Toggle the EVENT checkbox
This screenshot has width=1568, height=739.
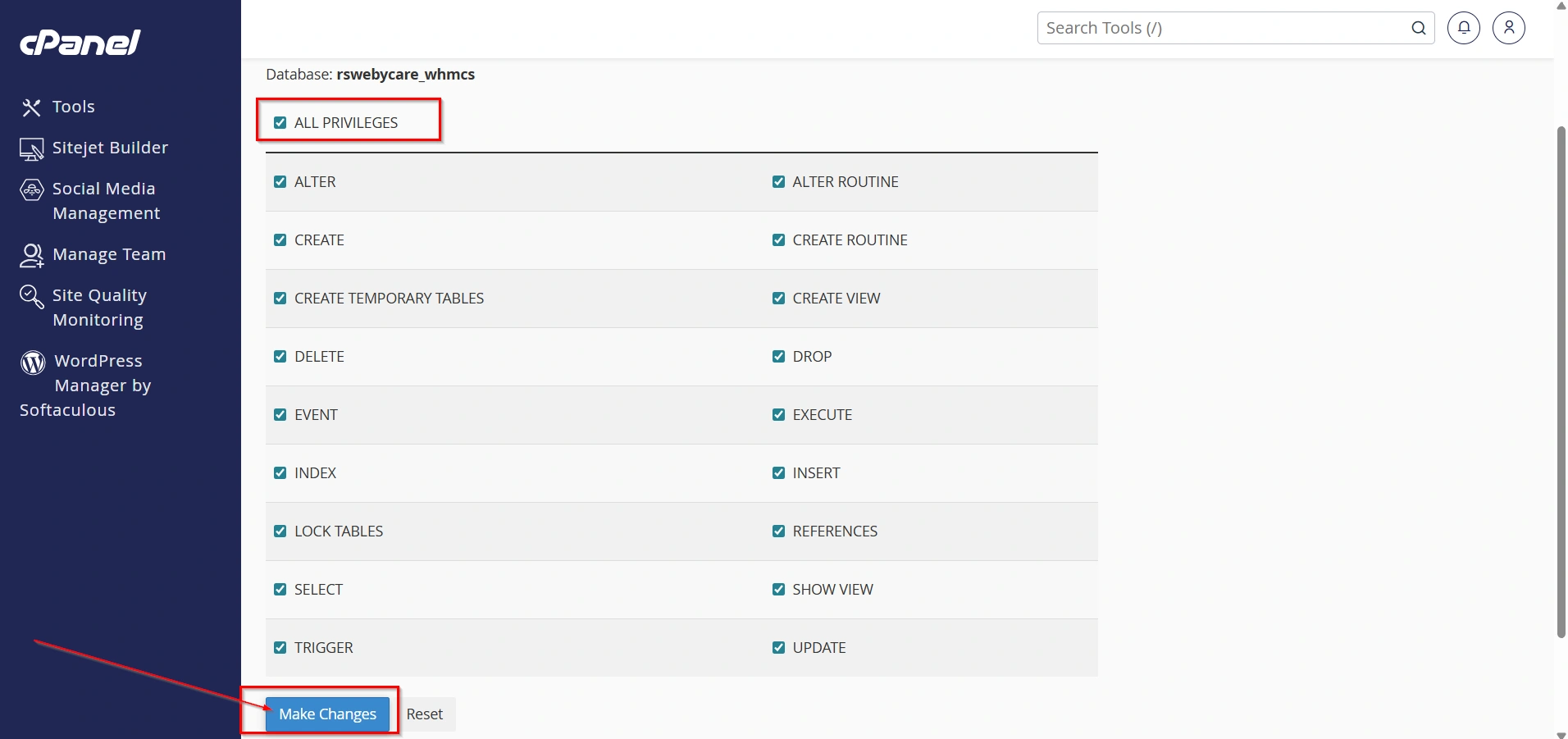click(280, 415)
